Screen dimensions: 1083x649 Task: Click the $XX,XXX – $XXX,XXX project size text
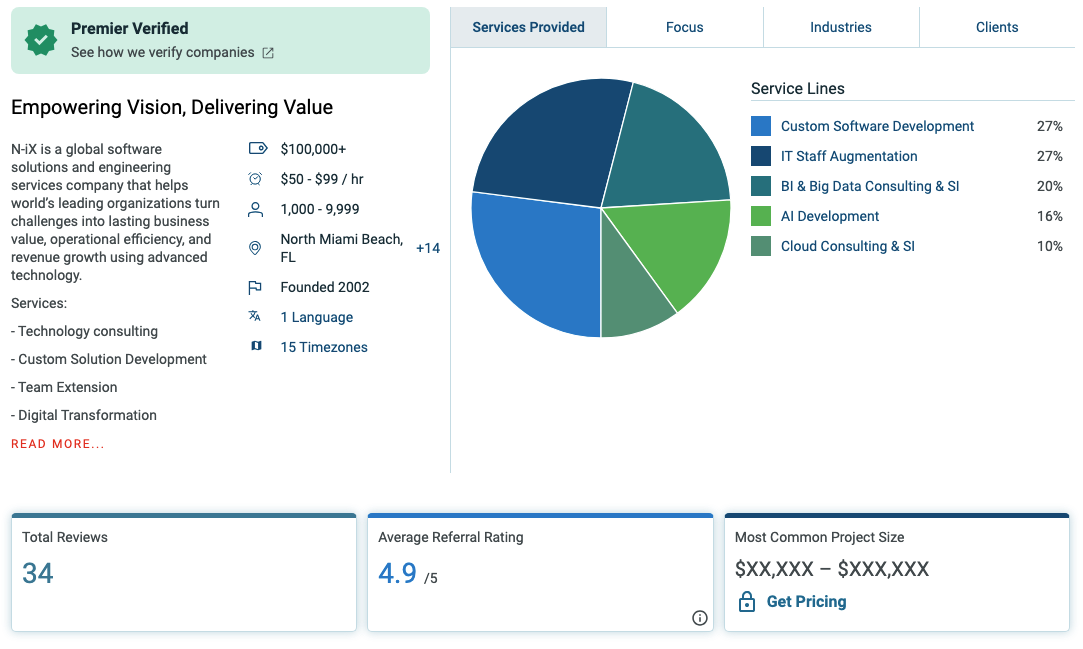[x=832, y=569]
